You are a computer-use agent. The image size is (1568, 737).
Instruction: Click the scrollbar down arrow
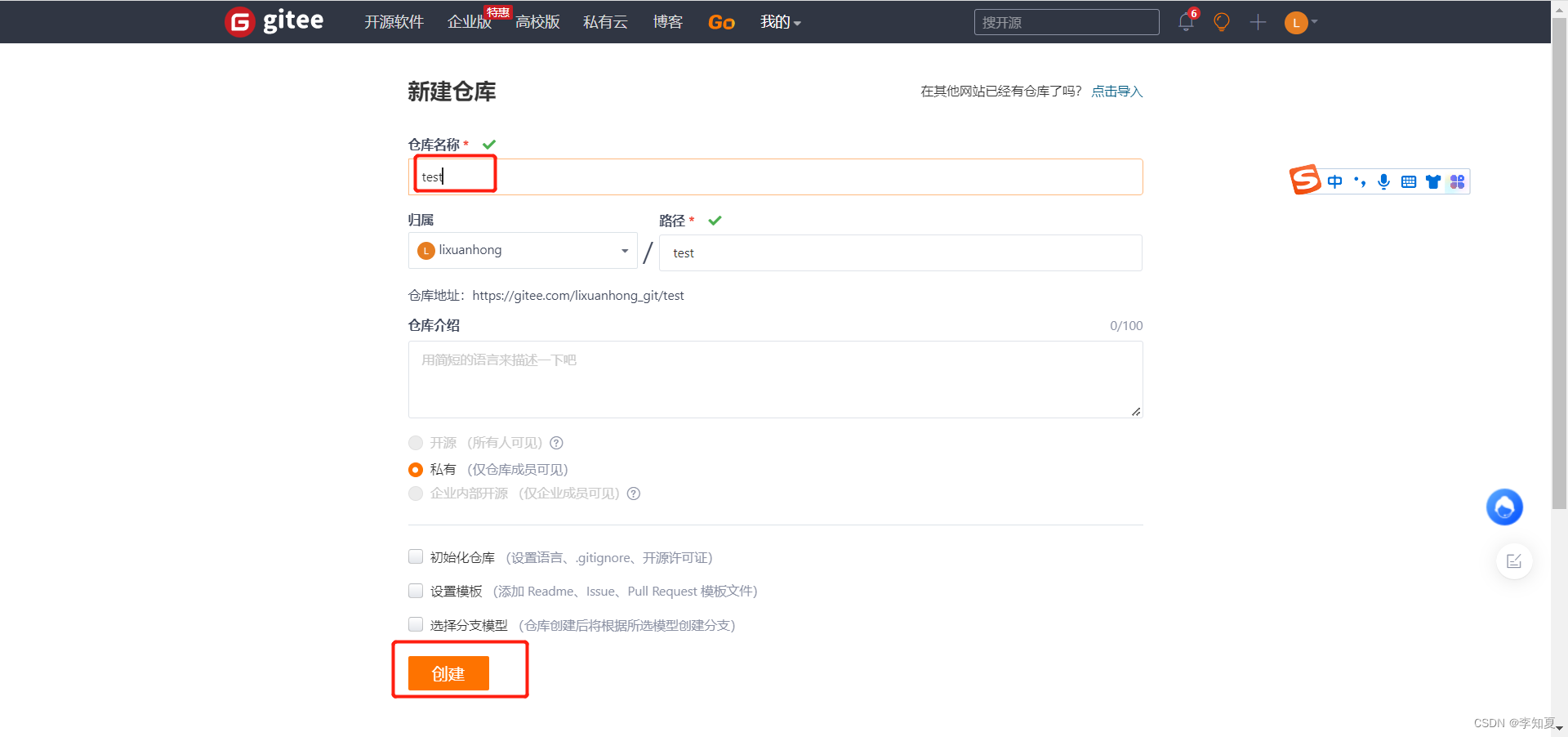1559,728
